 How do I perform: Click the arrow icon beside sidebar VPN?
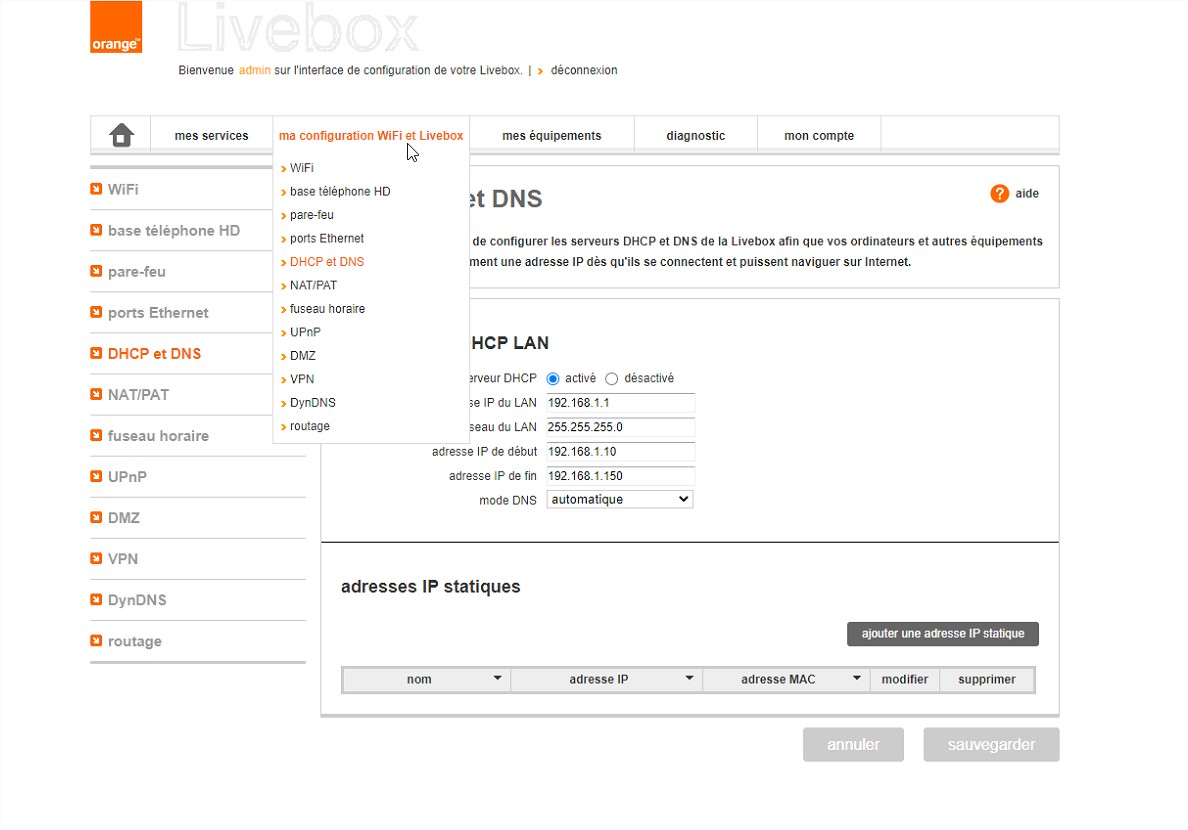tap(96, 558)
